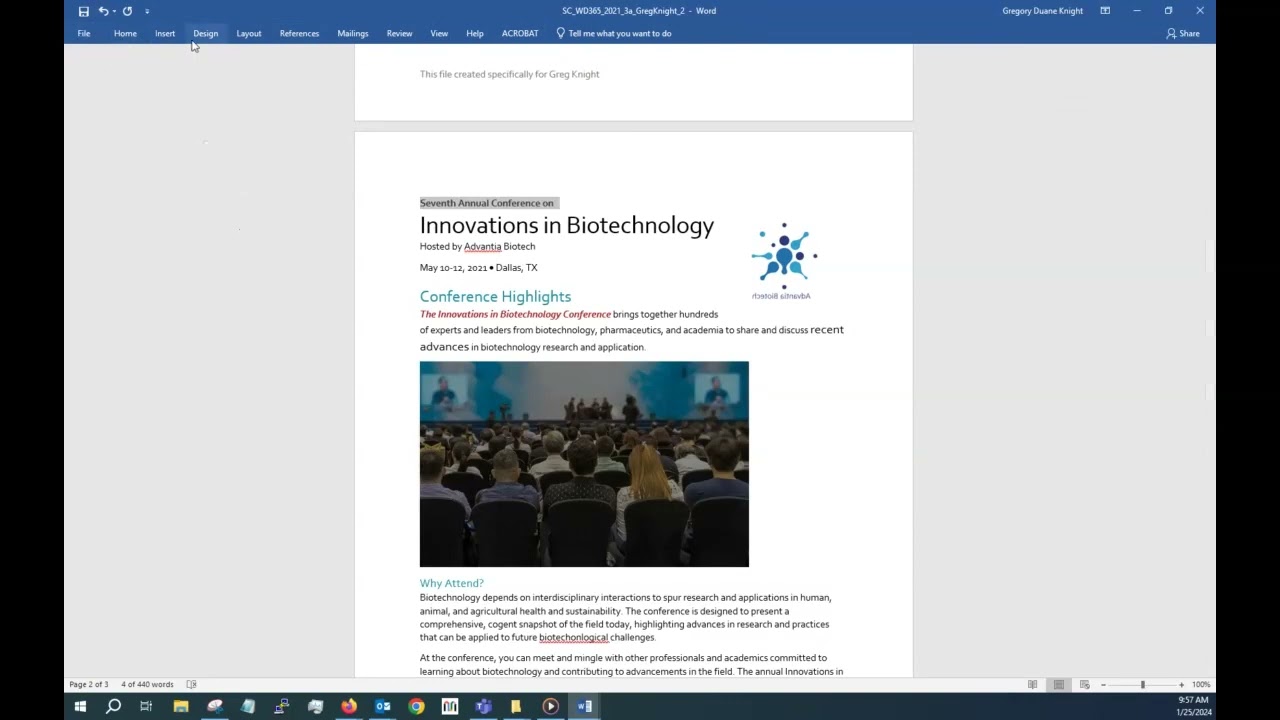Switch to Print Layout view icon
Image resolution: width=1280 pixels, height=720 pixels.
point(1058,684)
